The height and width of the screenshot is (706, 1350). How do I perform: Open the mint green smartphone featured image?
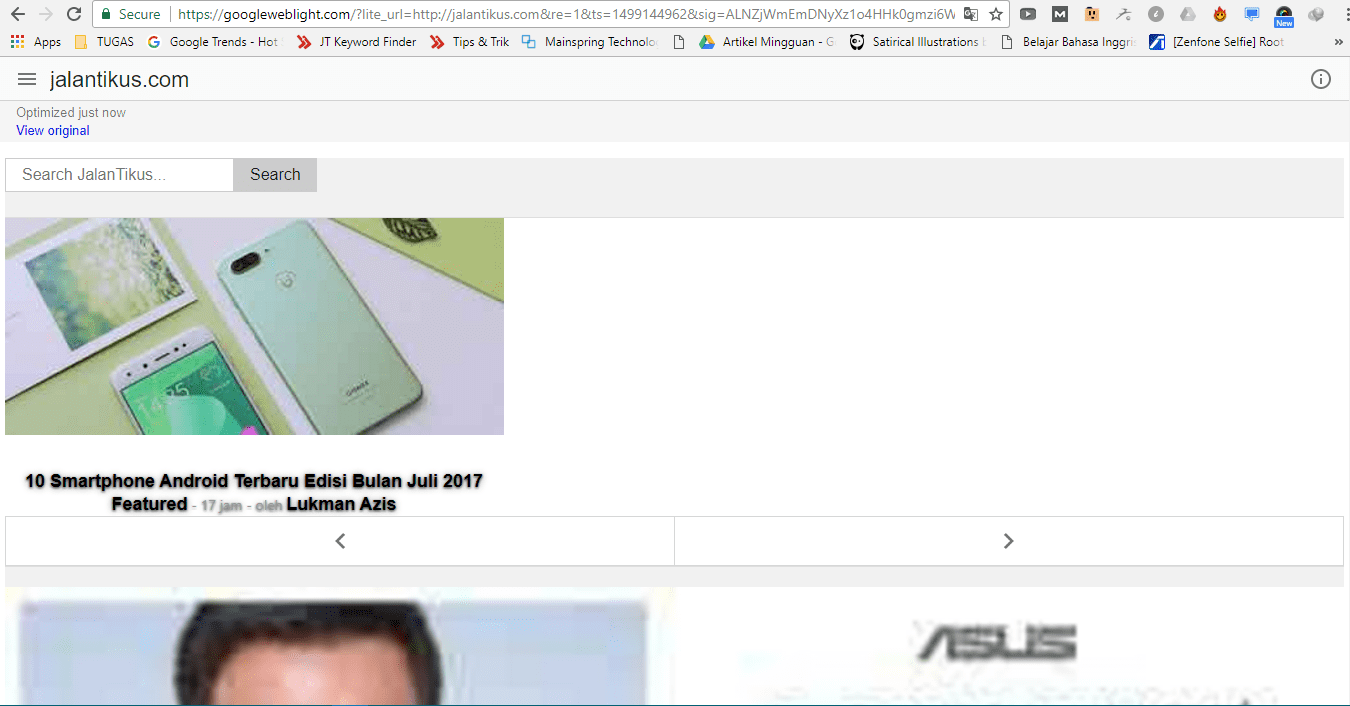click(254, 326)
